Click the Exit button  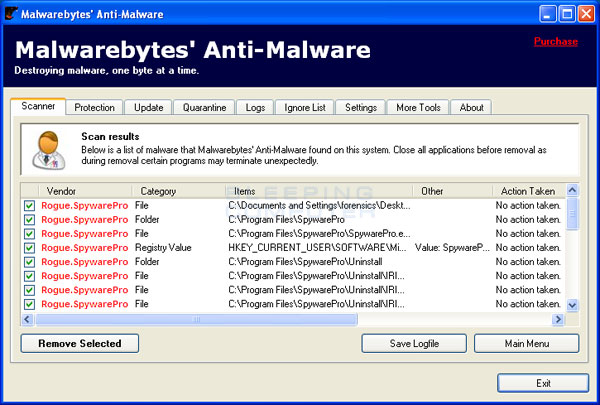tap(543, 383)
